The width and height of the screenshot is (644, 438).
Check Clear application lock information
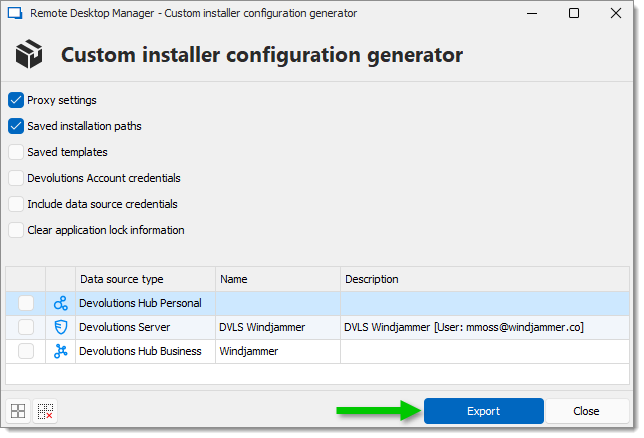click(x=16, y=230)
